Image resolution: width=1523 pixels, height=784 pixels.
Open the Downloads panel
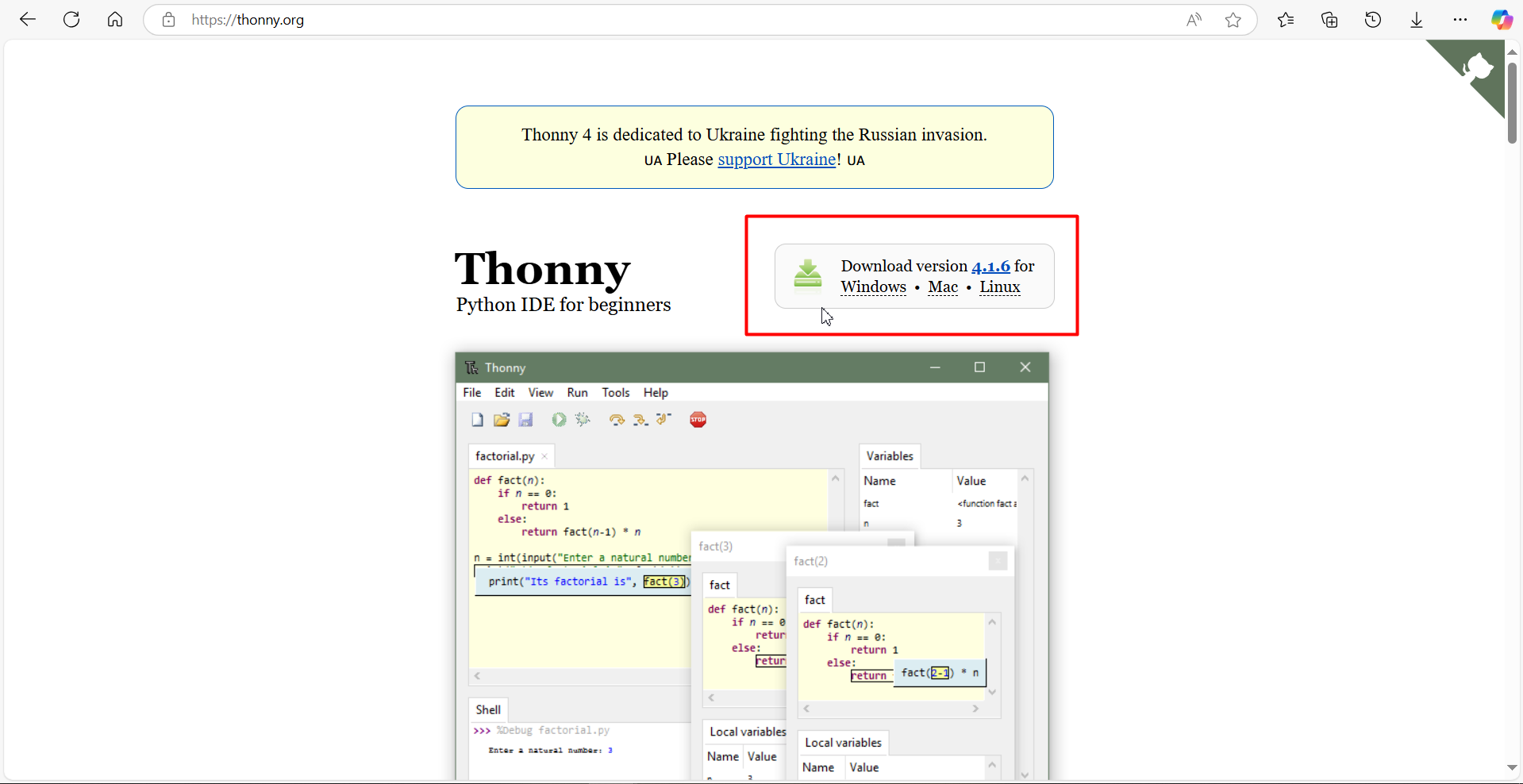(1417, 20)
